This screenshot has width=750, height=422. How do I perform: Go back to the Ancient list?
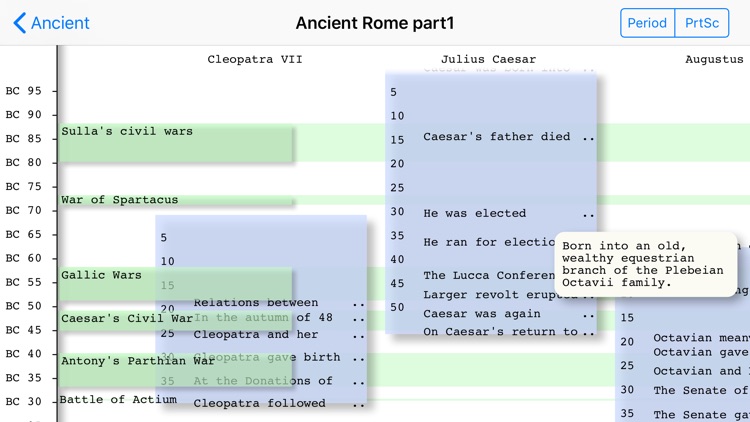52,23
